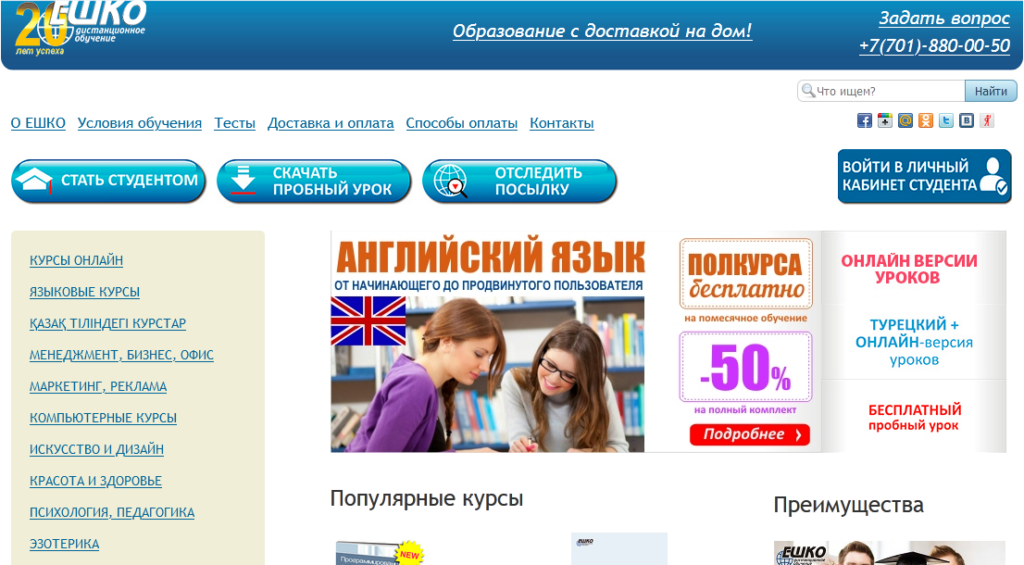Viewport: 1024px width, 565px height.
Task: Click the VKontakte share icon
Action: point(967,121)
